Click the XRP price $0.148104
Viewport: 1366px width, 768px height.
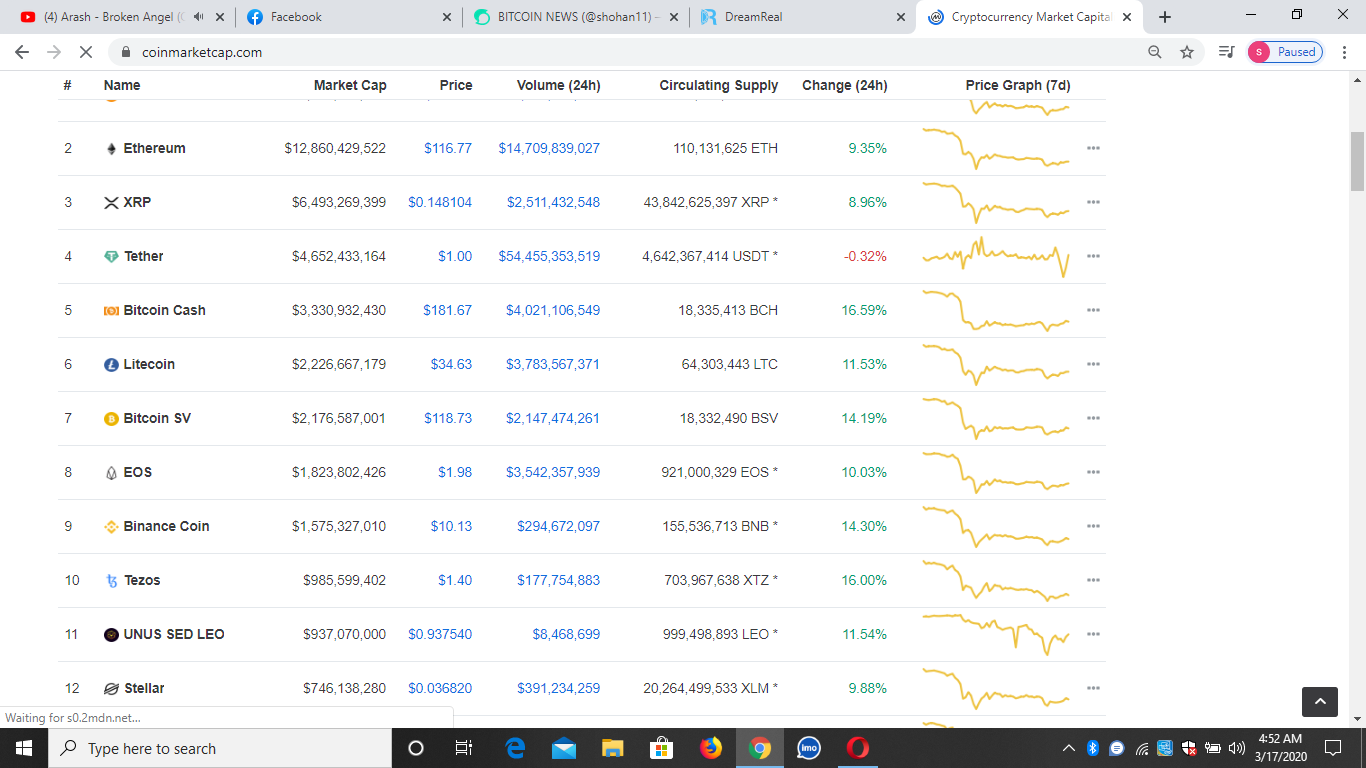pyautogui.click(x=440, y=202)
